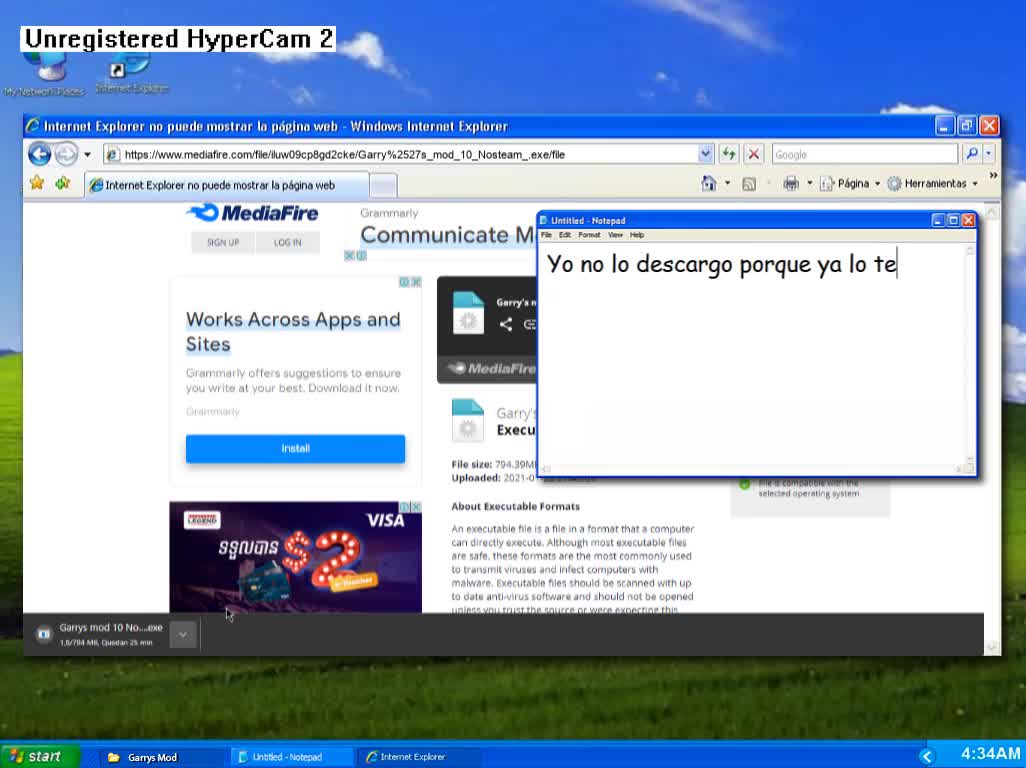Click the Grammarly Install button
The height and width of the screenshot is (768, 1026).
tap(295, 449)
